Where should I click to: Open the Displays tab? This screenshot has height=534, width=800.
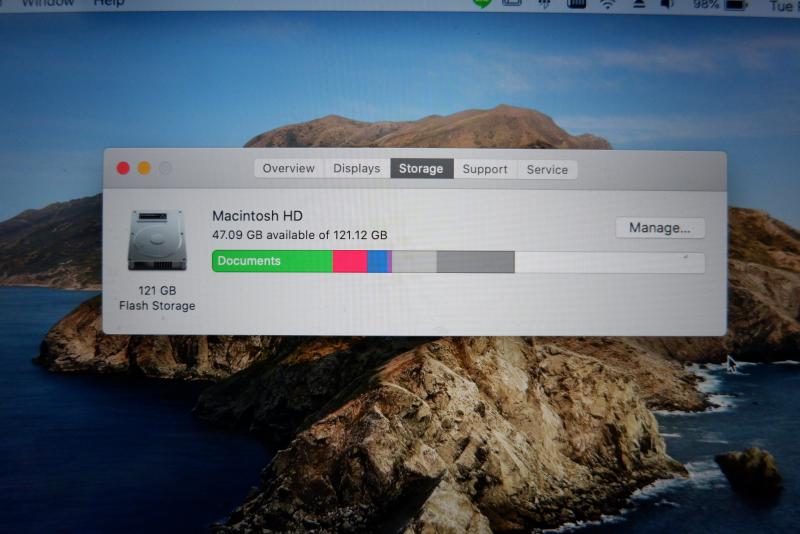pyautogui.click(x=357, y=168)
